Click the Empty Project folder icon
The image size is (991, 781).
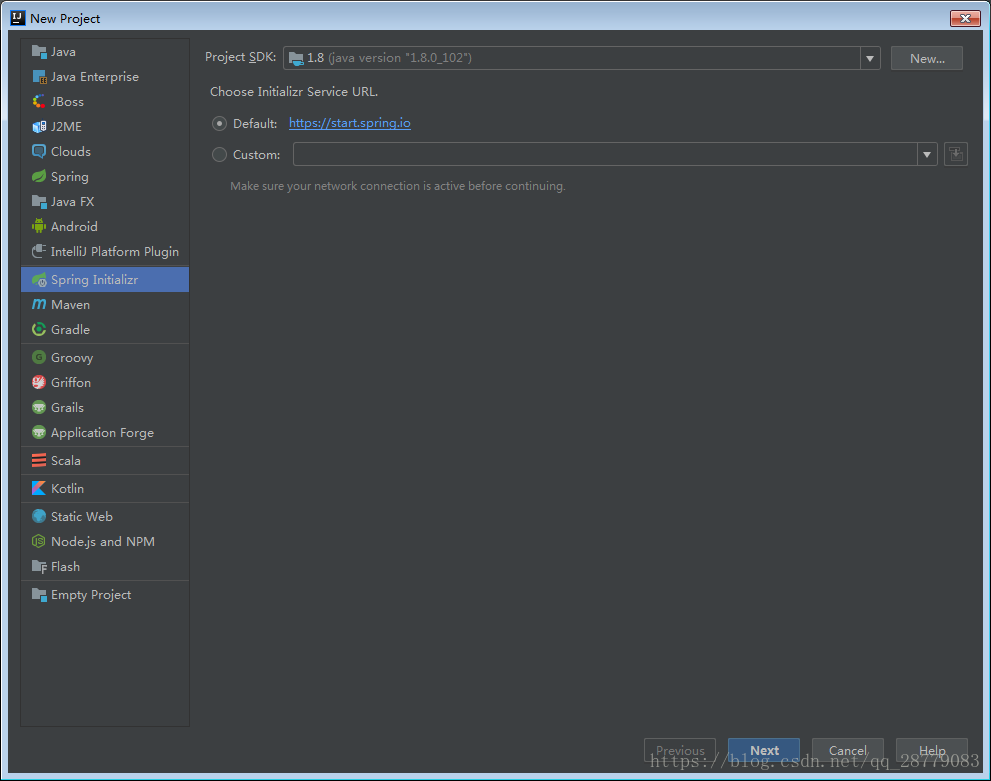[39, 595]
